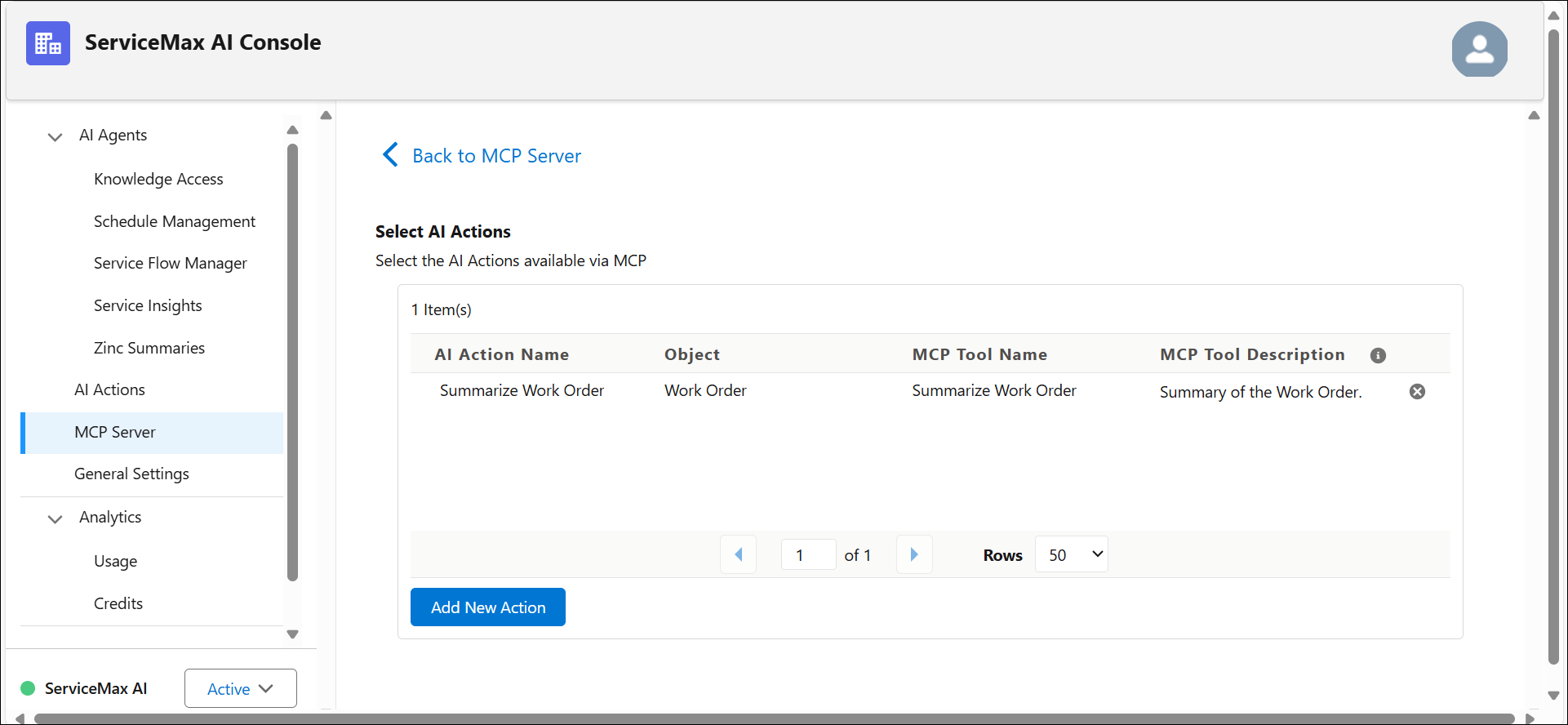The width and height of the screenshot is (1568, 725).
Task: Click Summarize Work Order in MCP Tool Name column
Action: (994, 390)
